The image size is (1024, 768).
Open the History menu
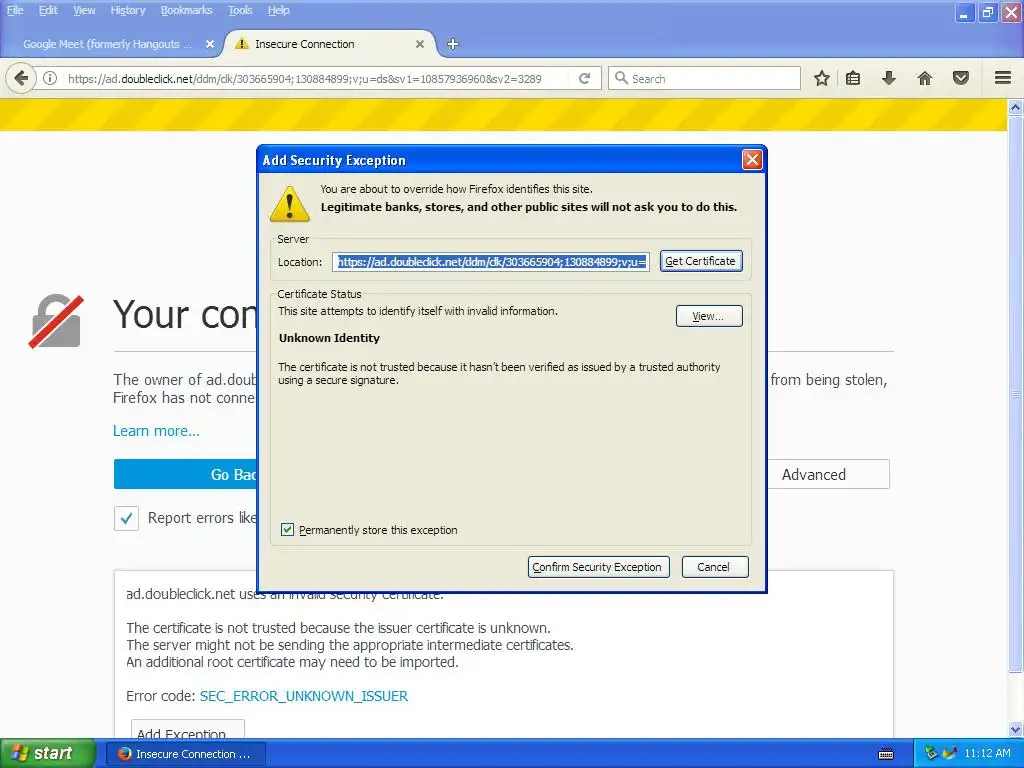click(127, 10)
